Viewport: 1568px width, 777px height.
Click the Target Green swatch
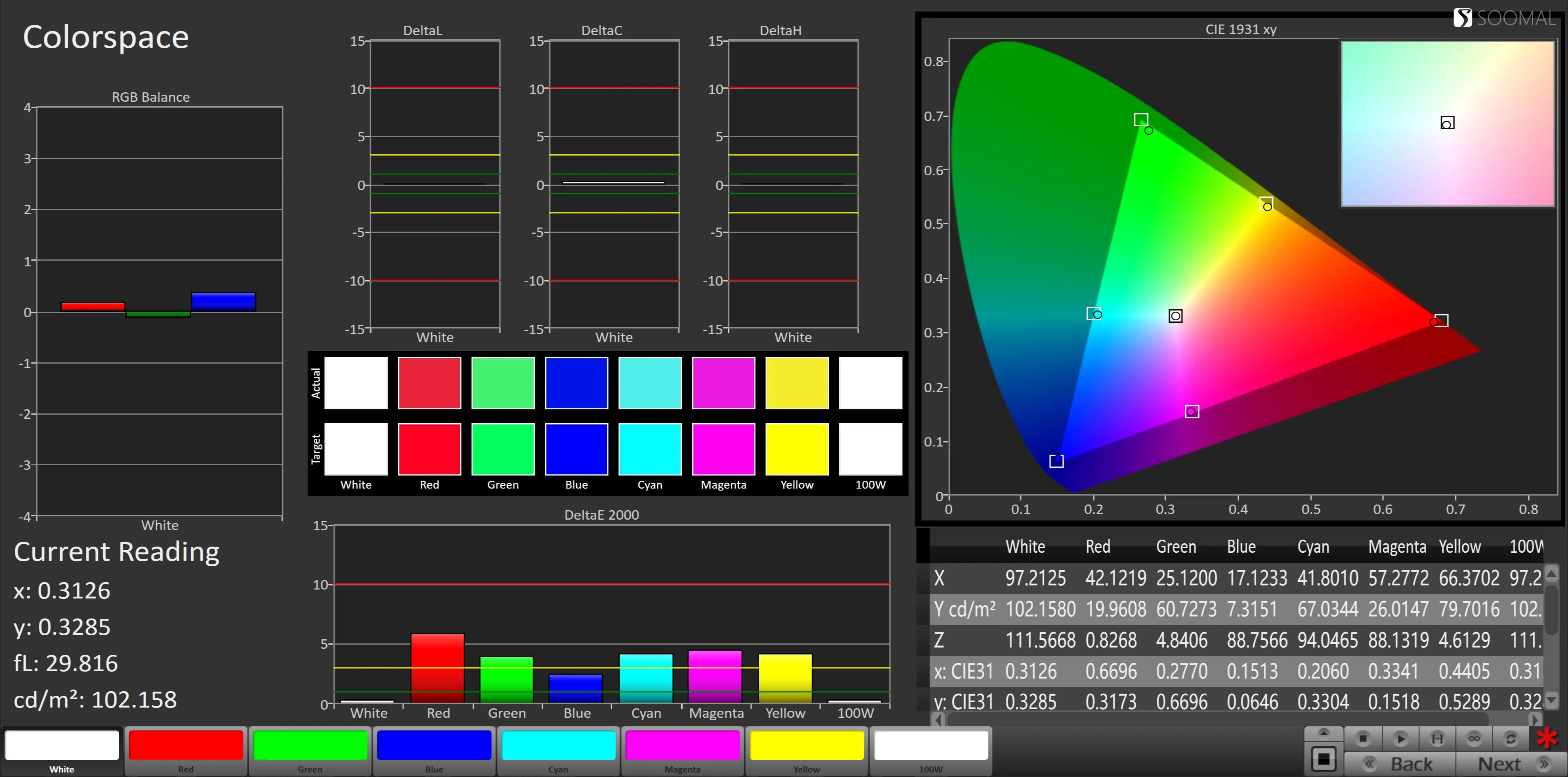tap(503, 449)
